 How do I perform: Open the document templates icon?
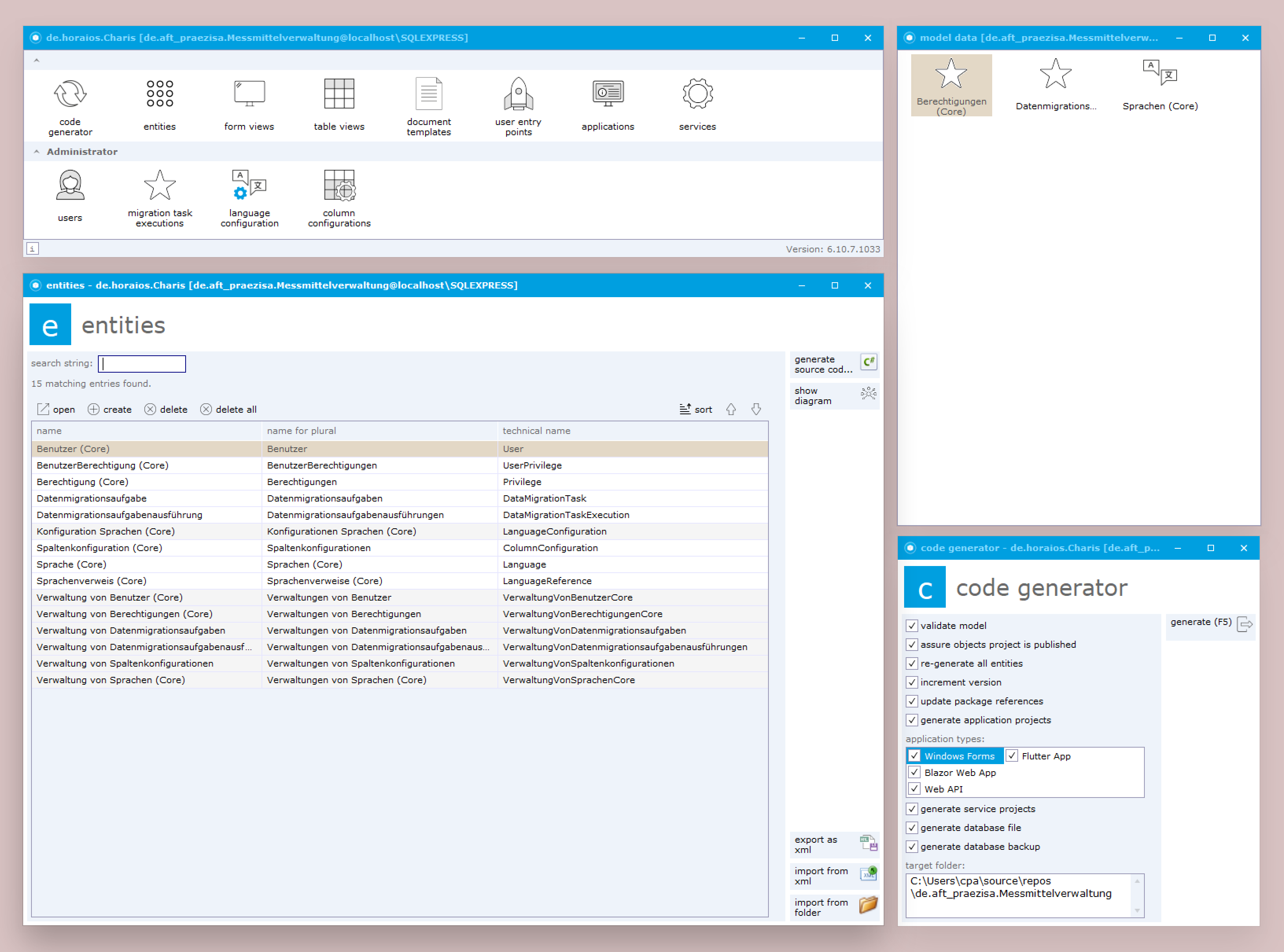coord(429,107)
